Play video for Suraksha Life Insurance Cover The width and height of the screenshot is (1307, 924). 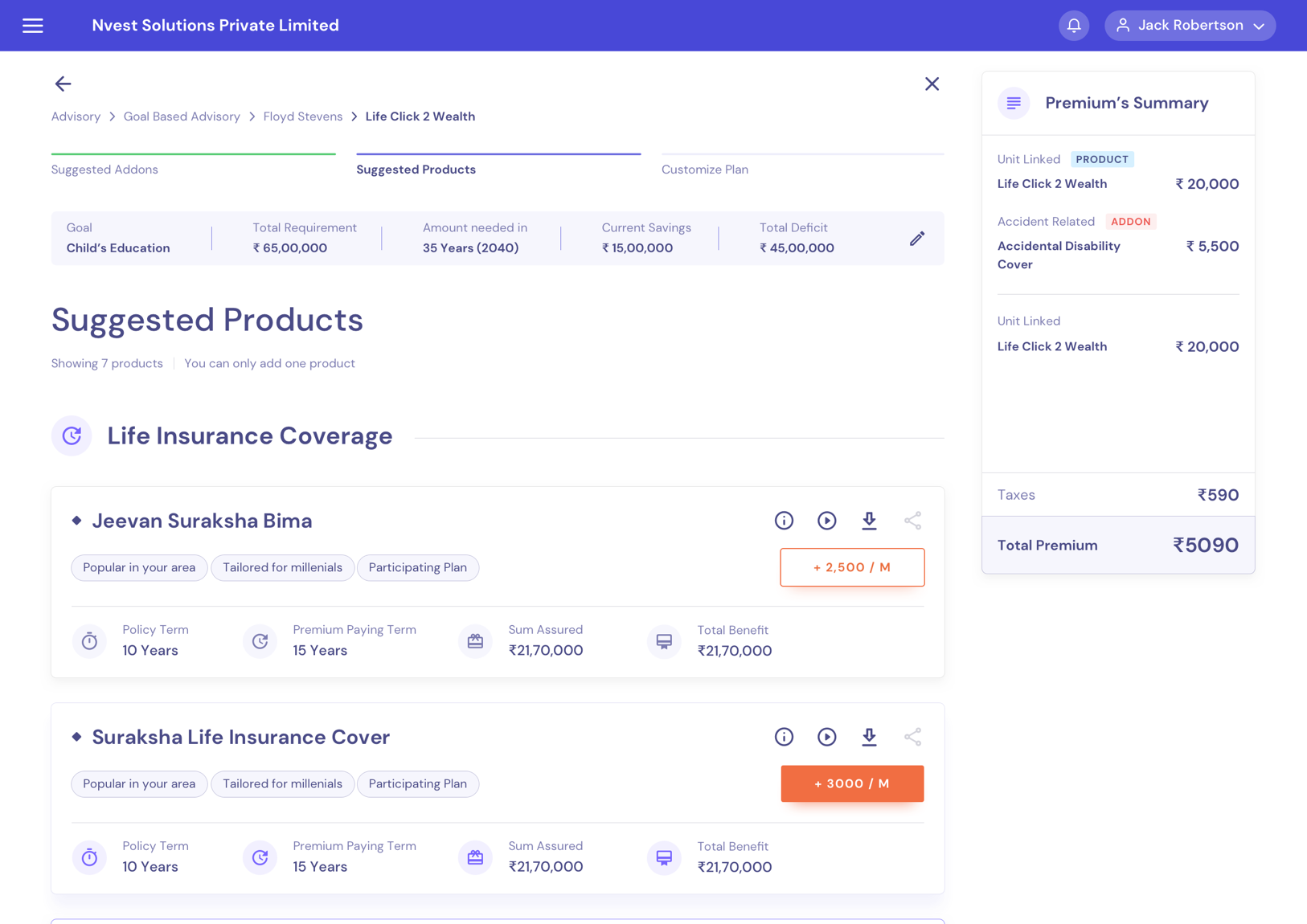click(826, 737)
